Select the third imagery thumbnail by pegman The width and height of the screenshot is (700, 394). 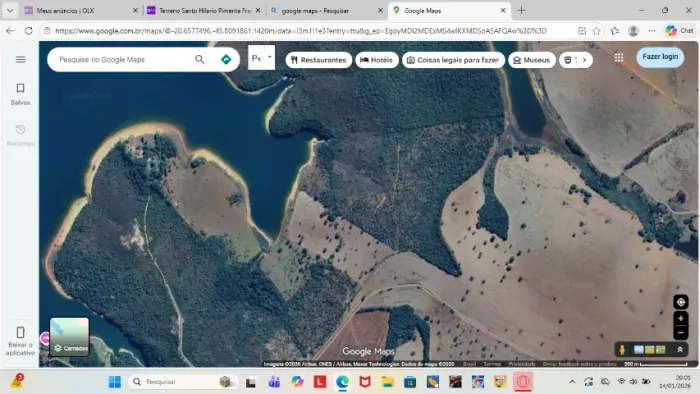point(660,350)
